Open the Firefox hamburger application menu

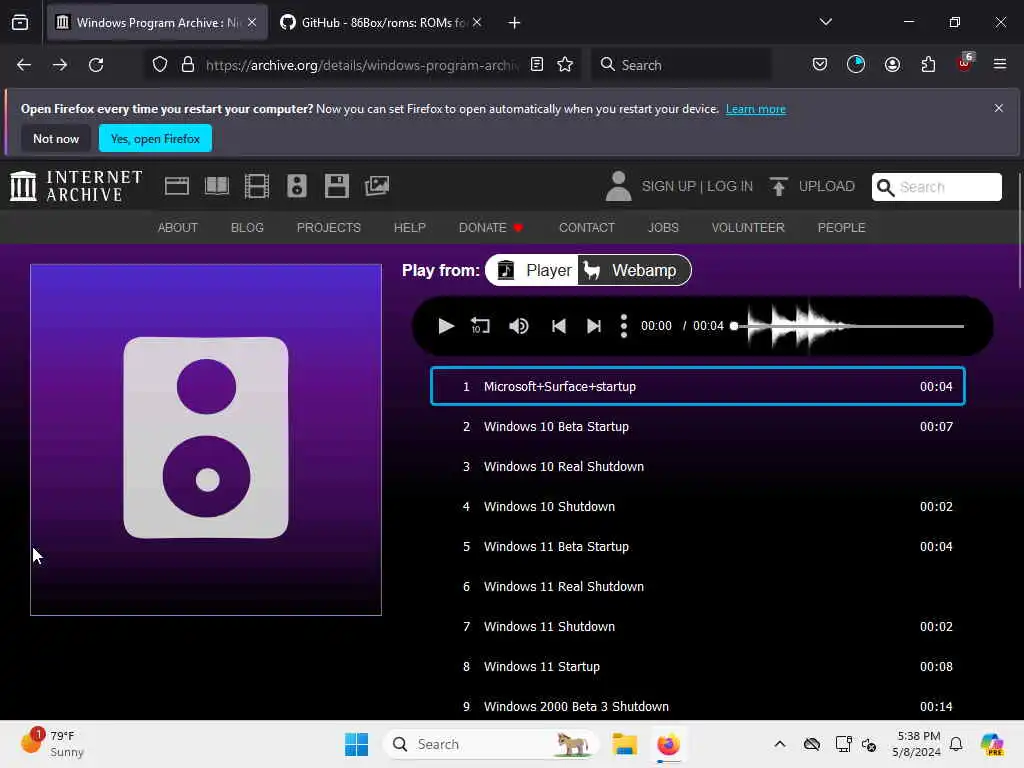pos(1000,64)
